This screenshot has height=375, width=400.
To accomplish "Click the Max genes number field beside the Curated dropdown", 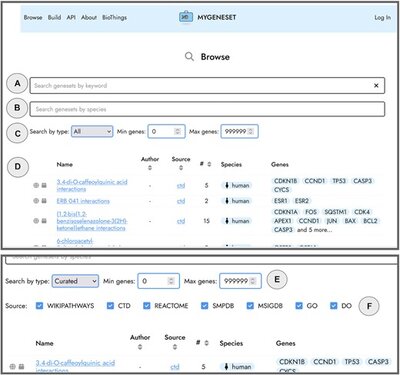I will point(240,281).
